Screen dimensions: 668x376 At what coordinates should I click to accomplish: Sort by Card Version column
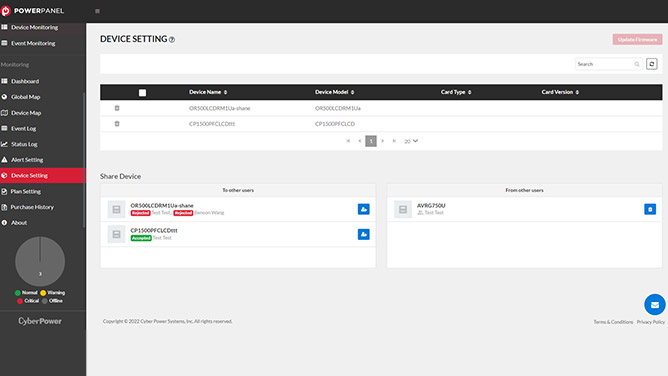click(x=560, y=92)
